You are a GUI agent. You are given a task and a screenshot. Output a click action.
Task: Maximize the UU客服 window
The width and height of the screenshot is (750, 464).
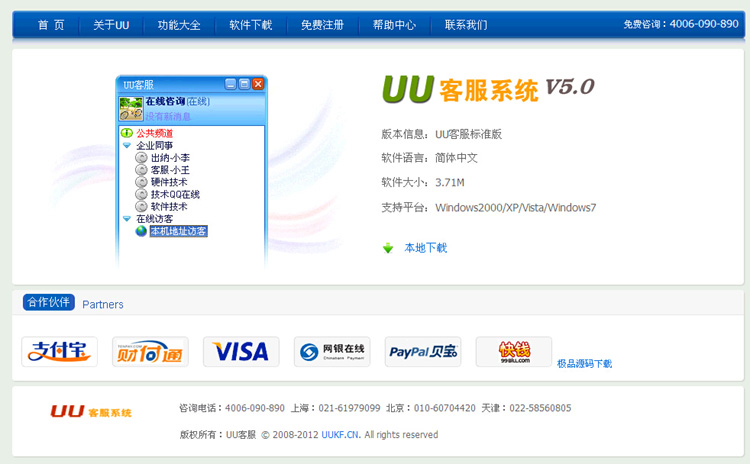(x=244, y=84)
